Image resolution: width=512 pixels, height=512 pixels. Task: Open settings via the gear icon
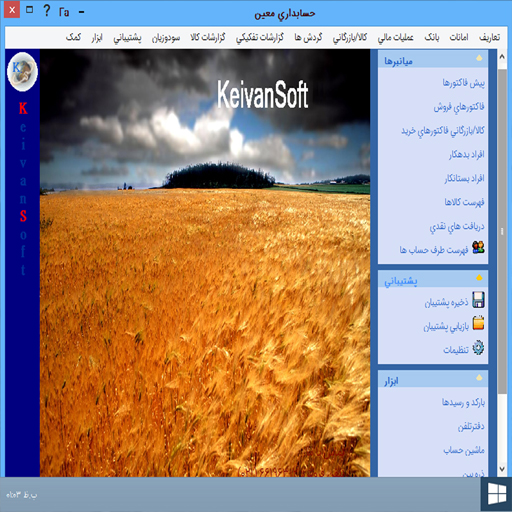(478, 348)
